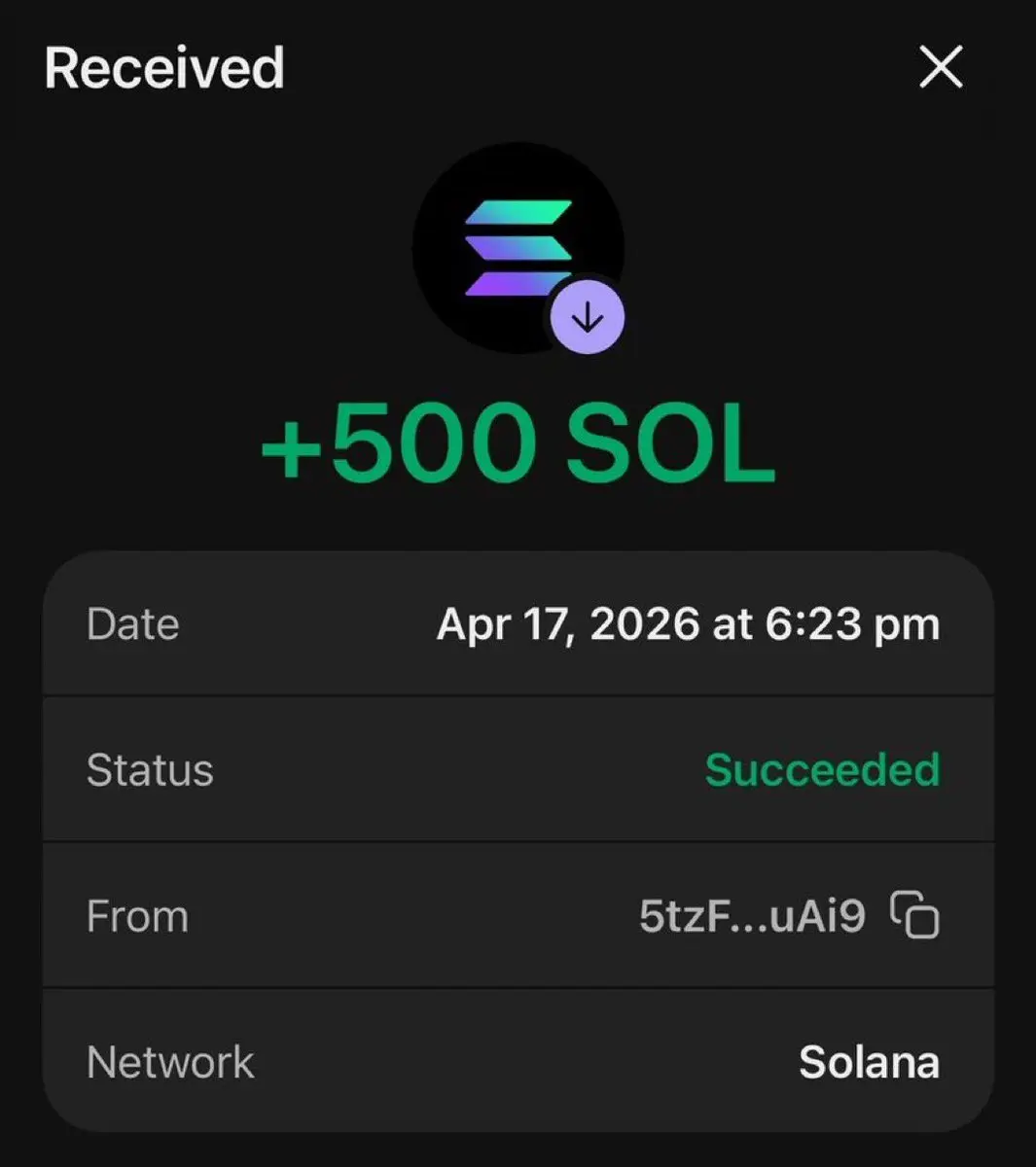
Task: Tap the 500 number in the amount
Action: (x=435, y=443)
